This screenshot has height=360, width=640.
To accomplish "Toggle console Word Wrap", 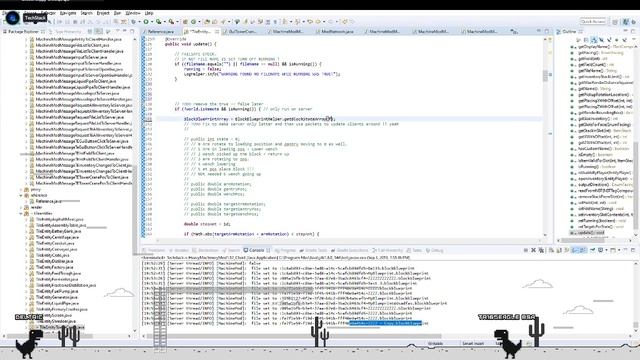I will (x=567, y=250).
